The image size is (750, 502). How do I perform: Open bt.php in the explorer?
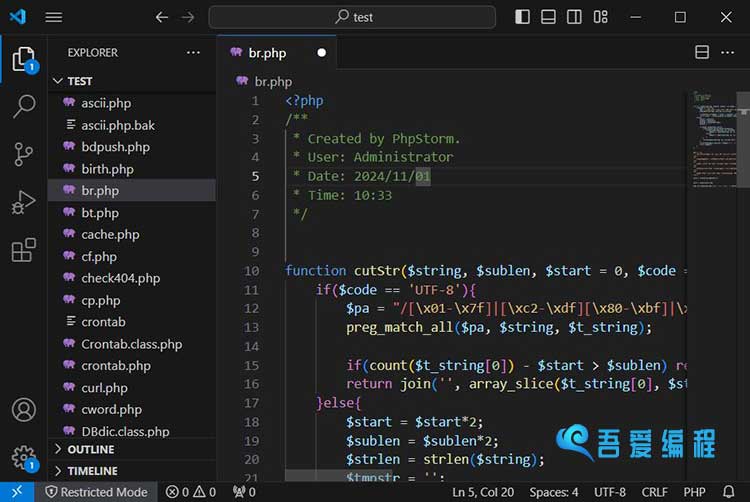[x=132, y=212]
